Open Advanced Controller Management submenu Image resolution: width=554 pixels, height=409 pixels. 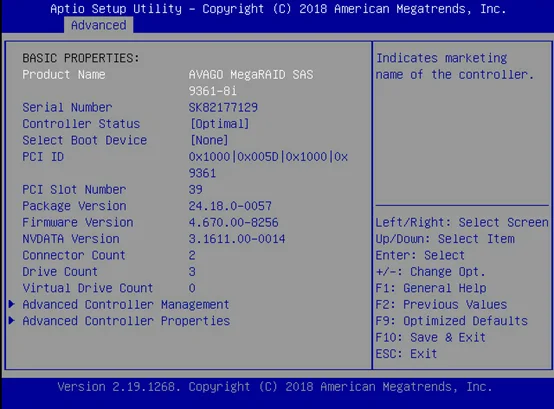[x=126, y=304]
